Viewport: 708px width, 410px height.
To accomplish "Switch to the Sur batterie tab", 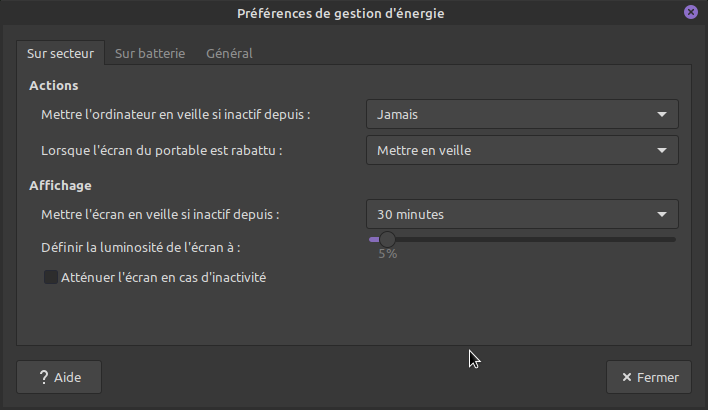I will [150, 54].
